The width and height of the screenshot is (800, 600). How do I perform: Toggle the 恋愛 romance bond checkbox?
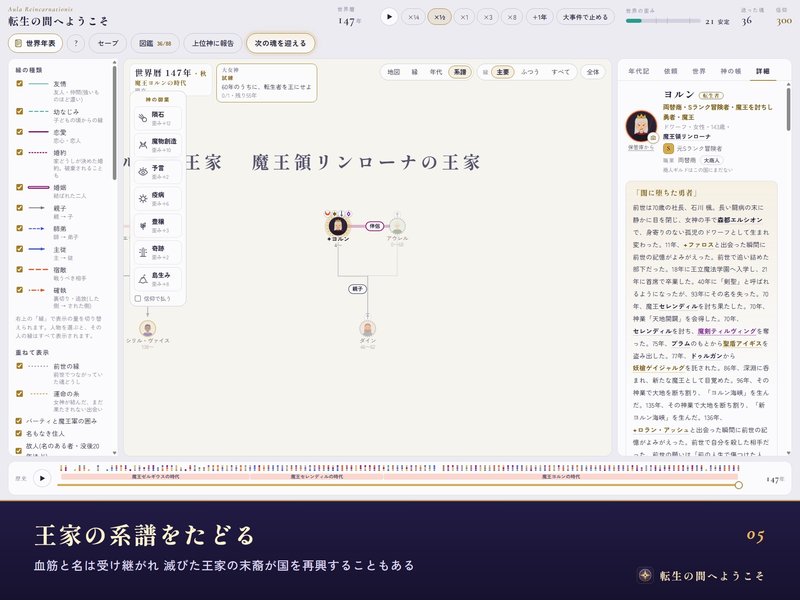click(x=19, y=132)
